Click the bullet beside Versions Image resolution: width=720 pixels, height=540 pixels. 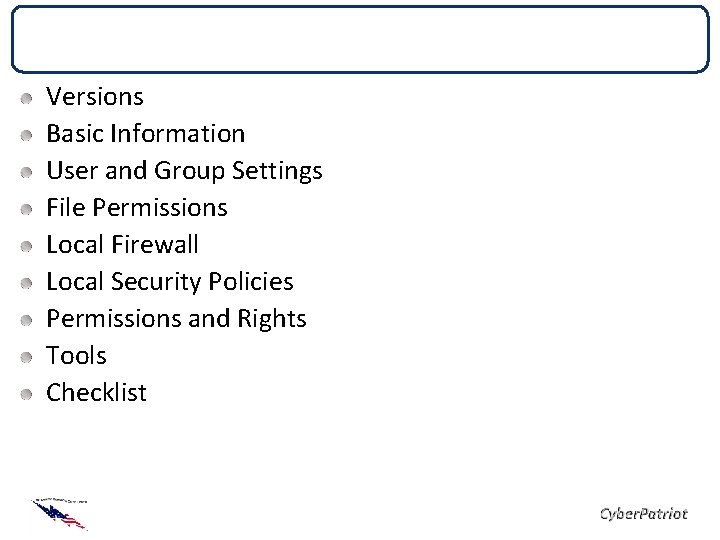[27, 99]
